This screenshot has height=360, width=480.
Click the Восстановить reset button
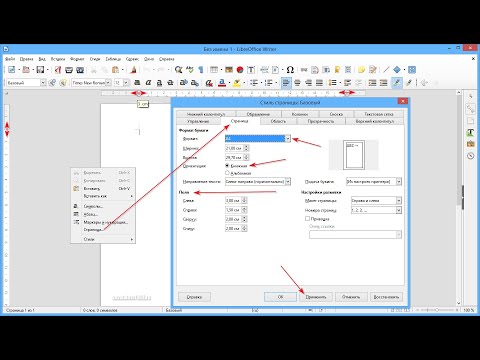click(x=386, y=297)
